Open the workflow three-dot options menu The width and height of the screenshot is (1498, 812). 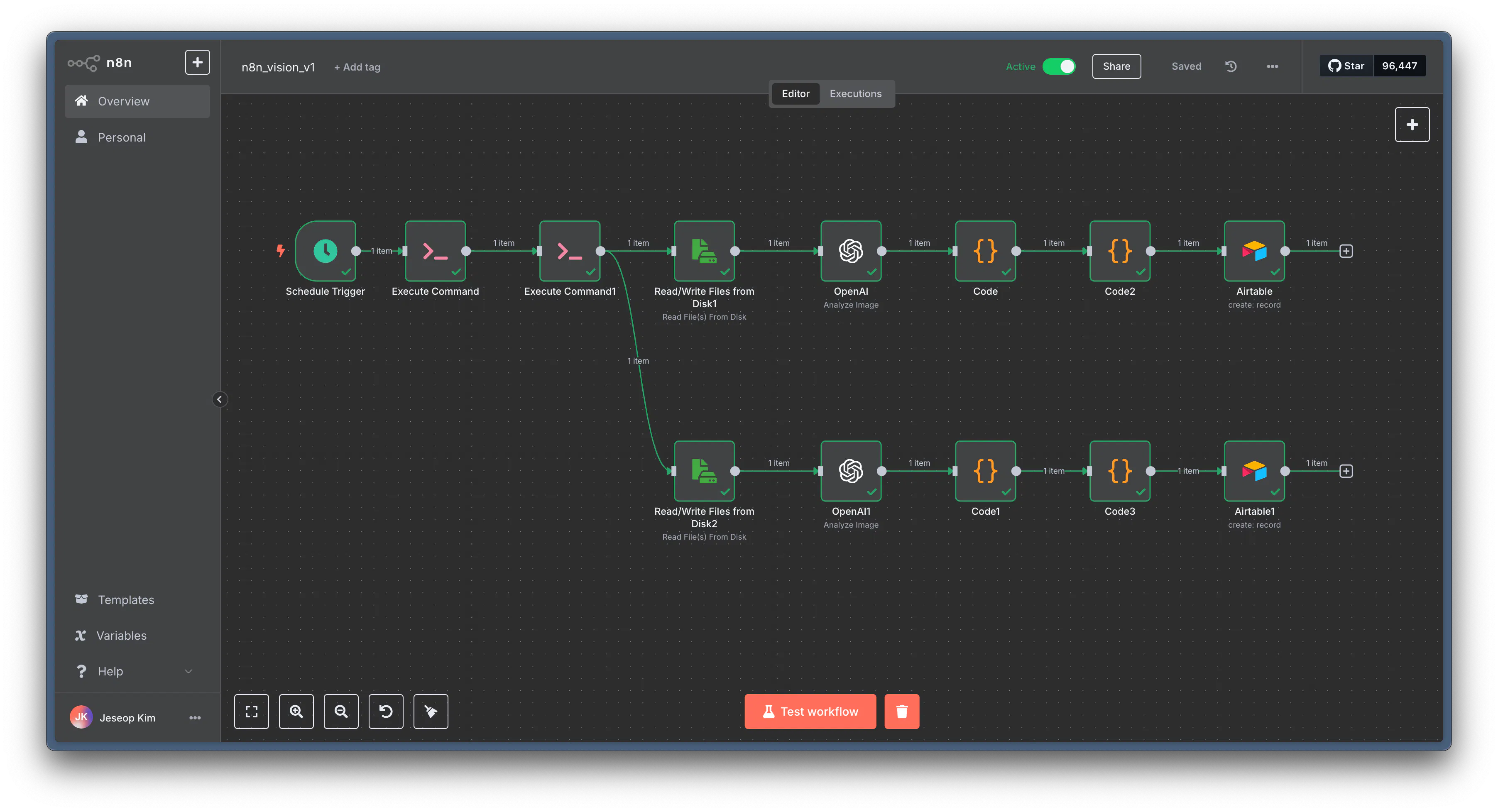1272,66
